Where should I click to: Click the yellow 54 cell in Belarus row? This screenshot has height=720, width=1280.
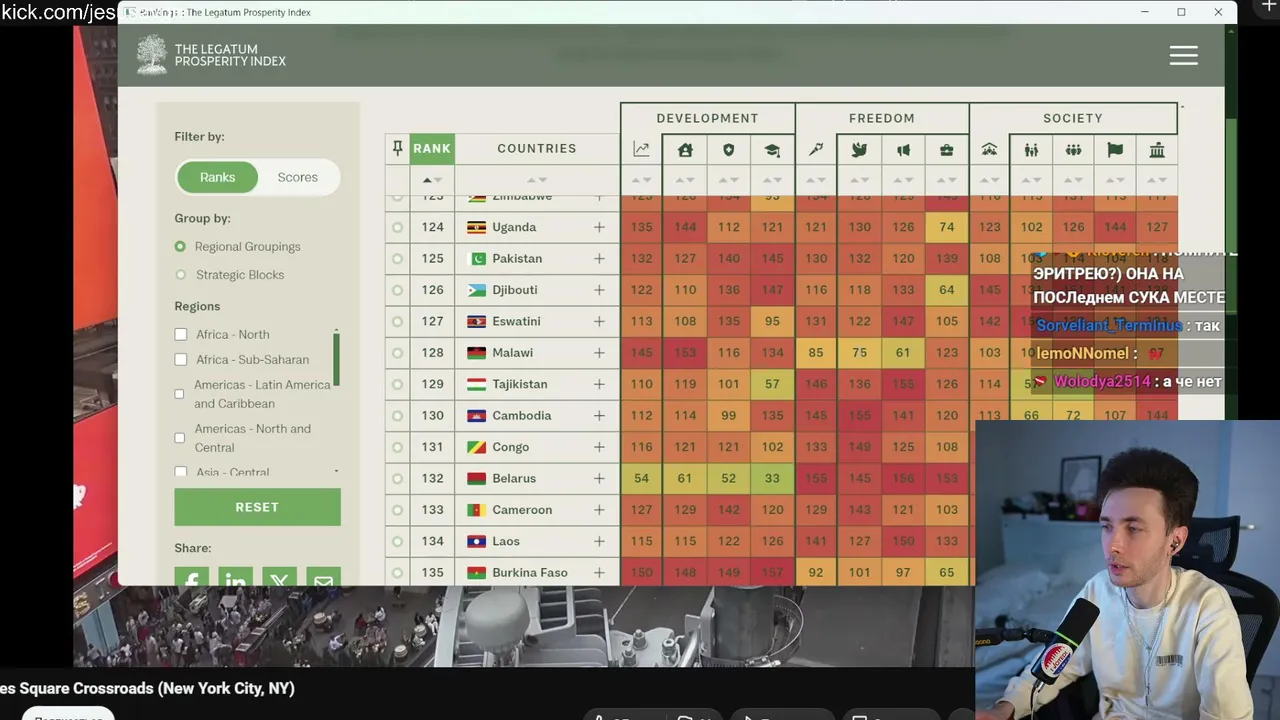[641, 478]
